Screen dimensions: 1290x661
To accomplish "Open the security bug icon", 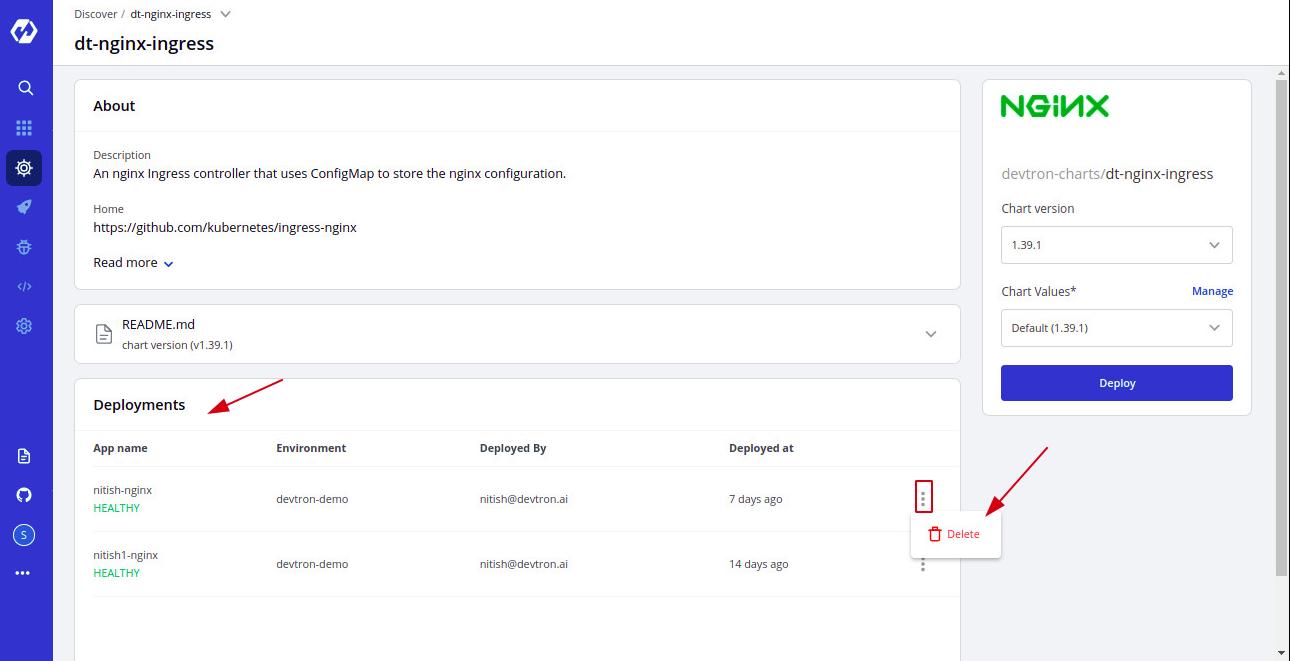I will click(24, 246).
